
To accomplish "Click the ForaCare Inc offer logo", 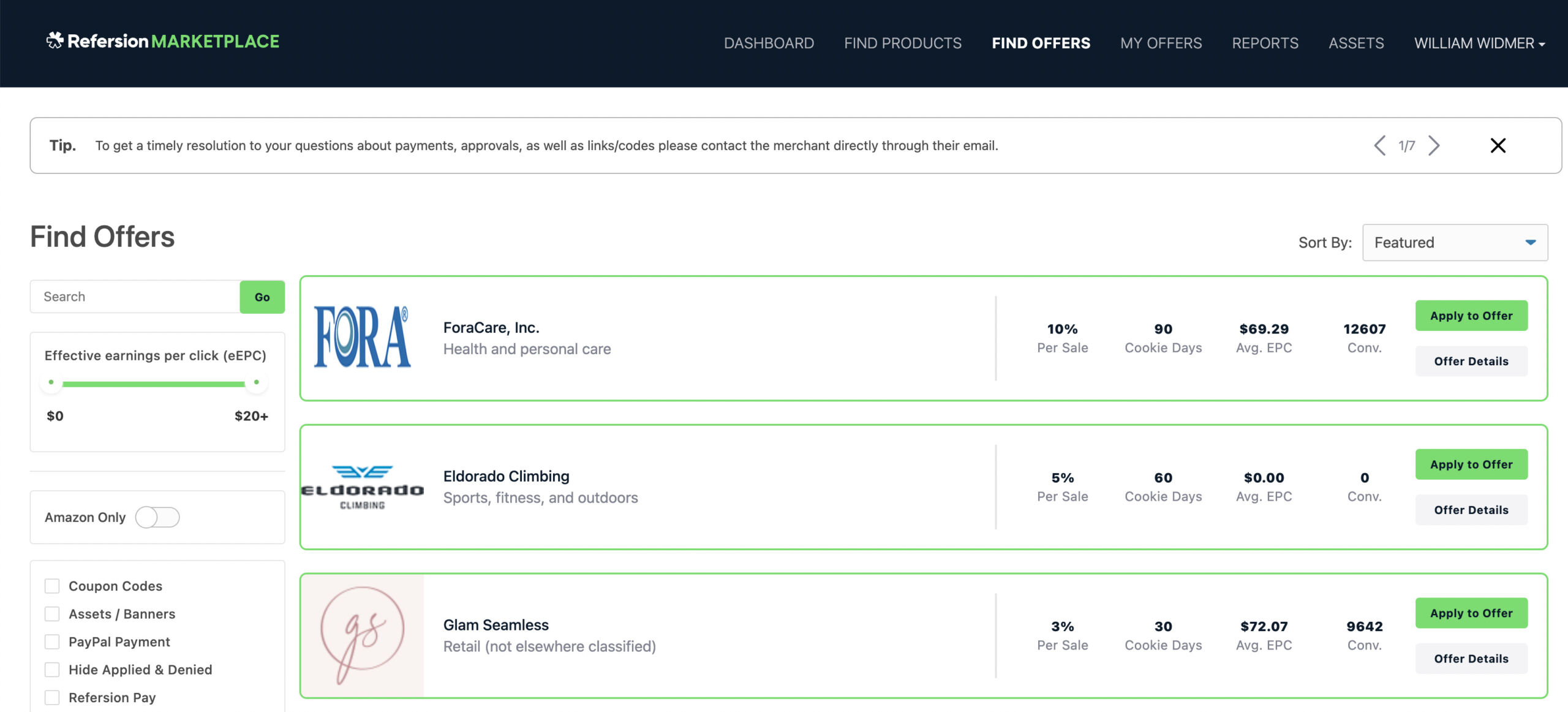I will tap(363, 337).
